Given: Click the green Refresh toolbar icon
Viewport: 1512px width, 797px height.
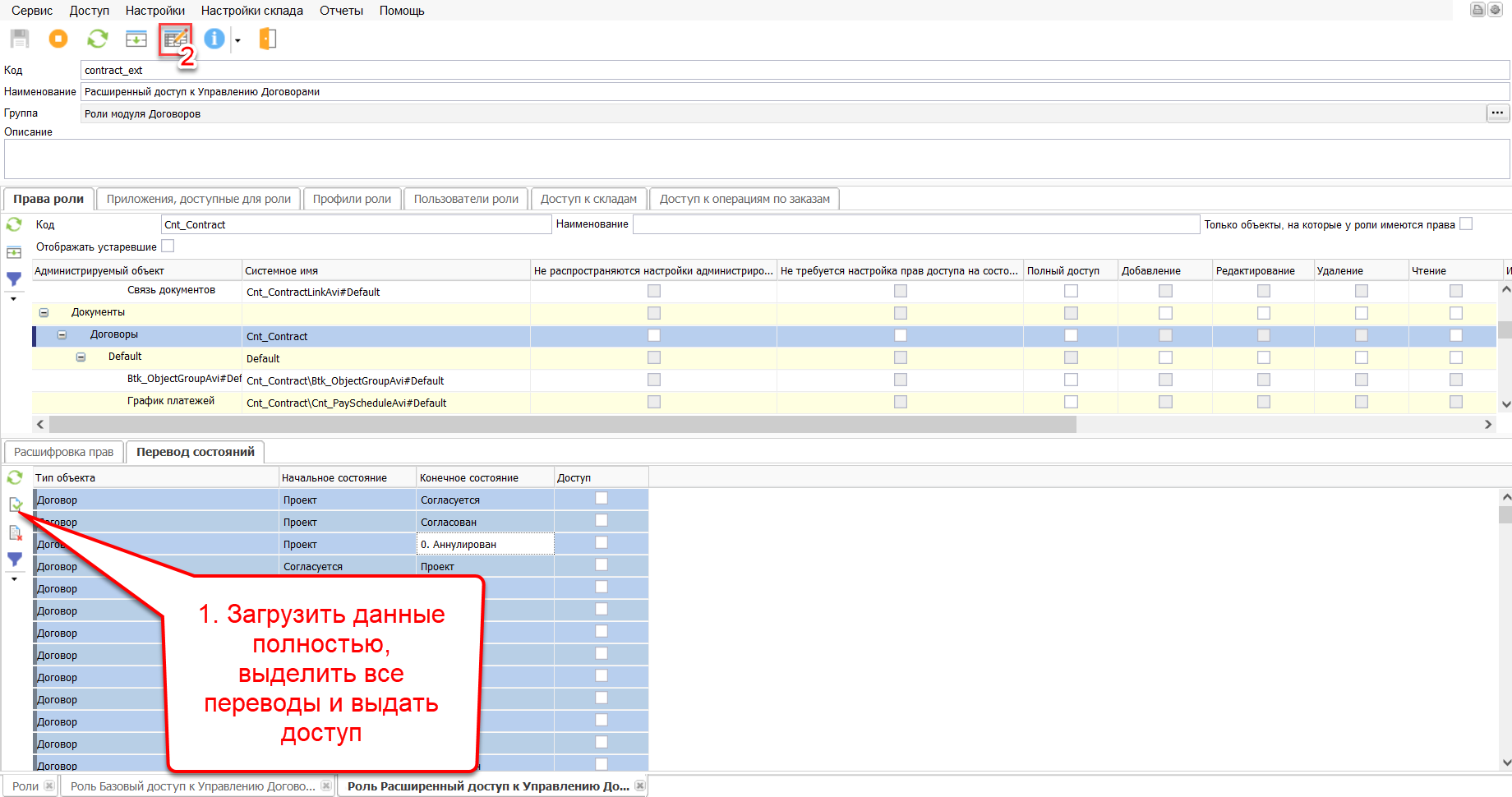Looking at the screenshot, I should (98, 39).
